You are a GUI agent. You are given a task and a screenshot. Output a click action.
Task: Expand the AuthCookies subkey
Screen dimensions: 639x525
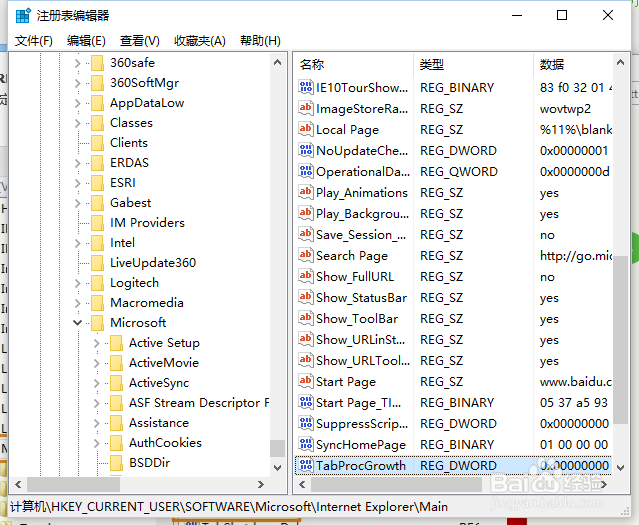(x=97, y=443)
